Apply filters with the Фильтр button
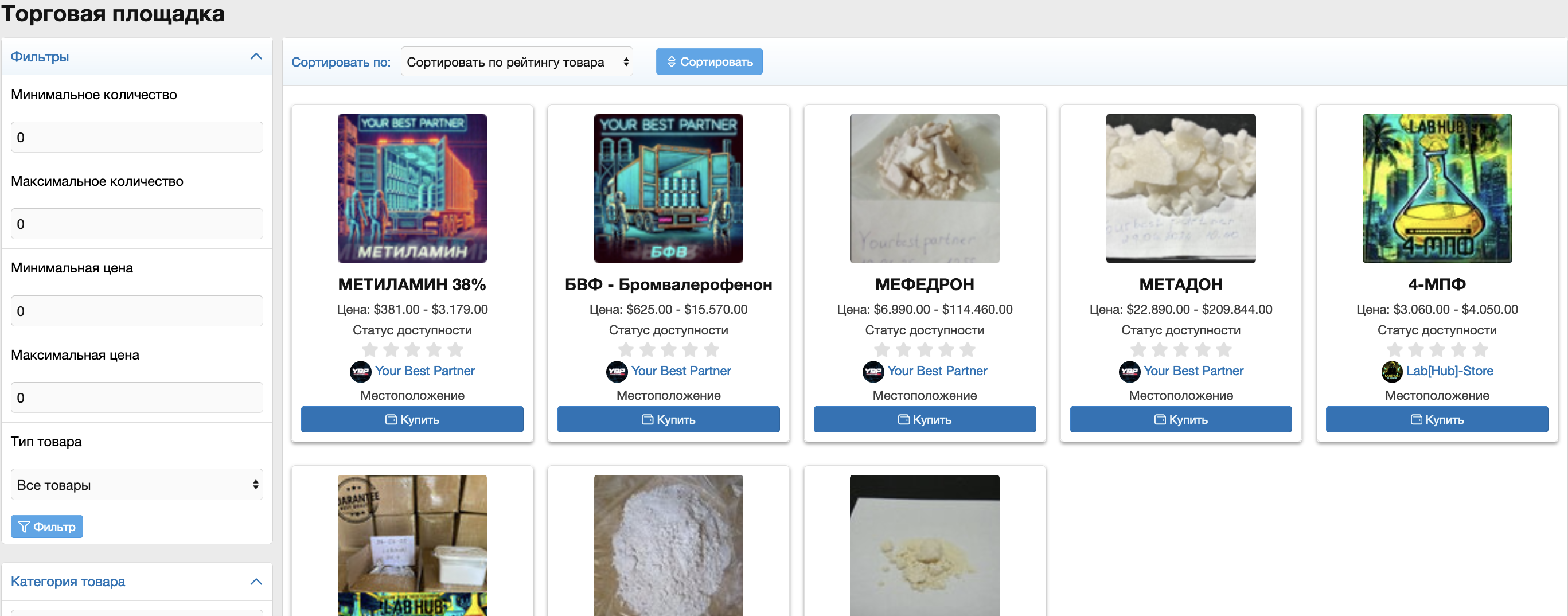 pyautogui.click(x=47, y=527)
